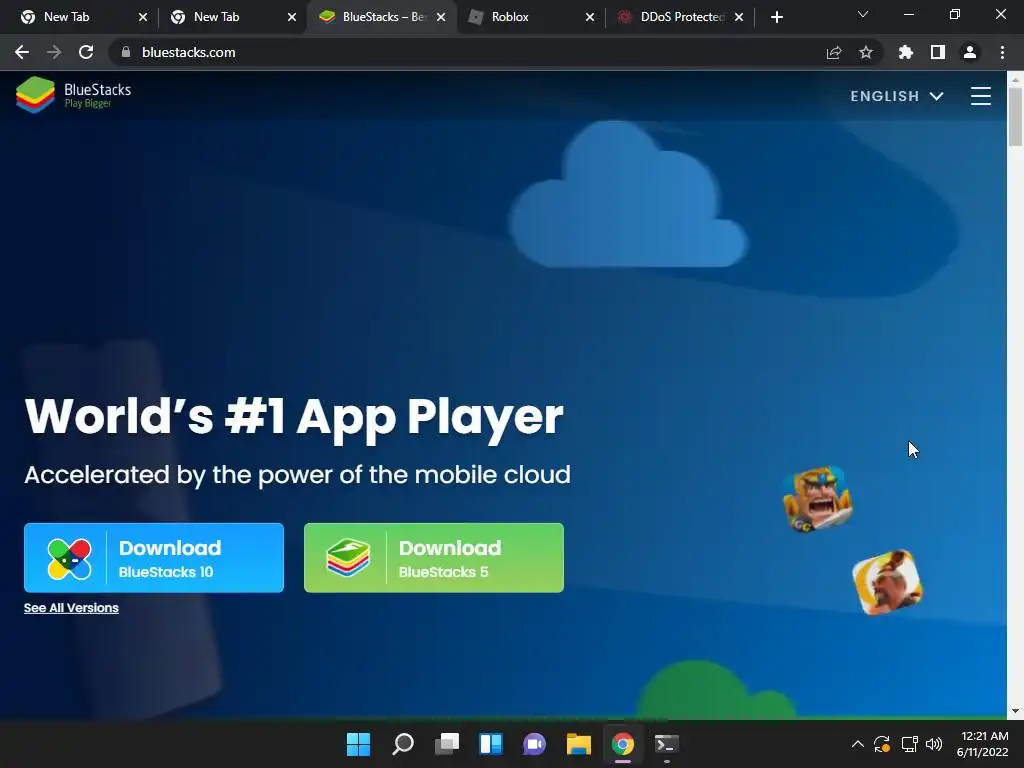Screen dimensions: 1024x768
Task: Go back using the browser back arrow
Action: point(22,52)
